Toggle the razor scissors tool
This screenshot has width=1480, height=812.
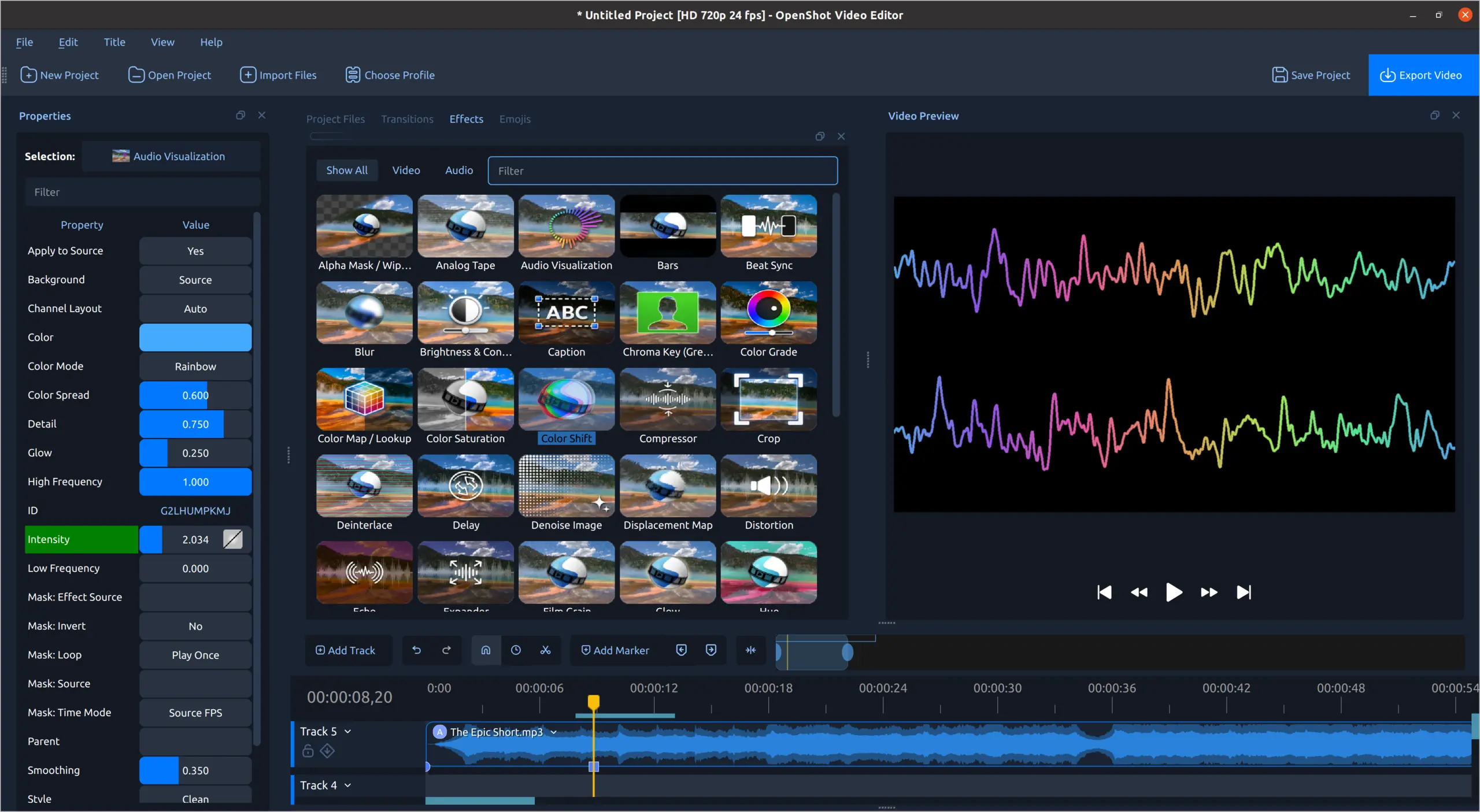[x=545, y=650]
